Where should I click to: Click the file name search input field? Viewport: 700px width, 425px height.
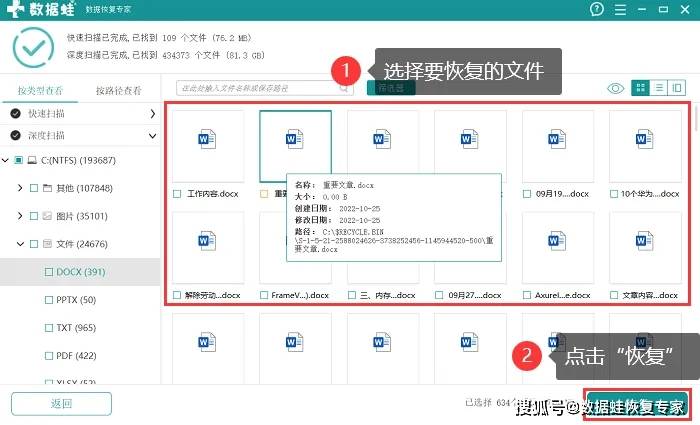[265, 88]
